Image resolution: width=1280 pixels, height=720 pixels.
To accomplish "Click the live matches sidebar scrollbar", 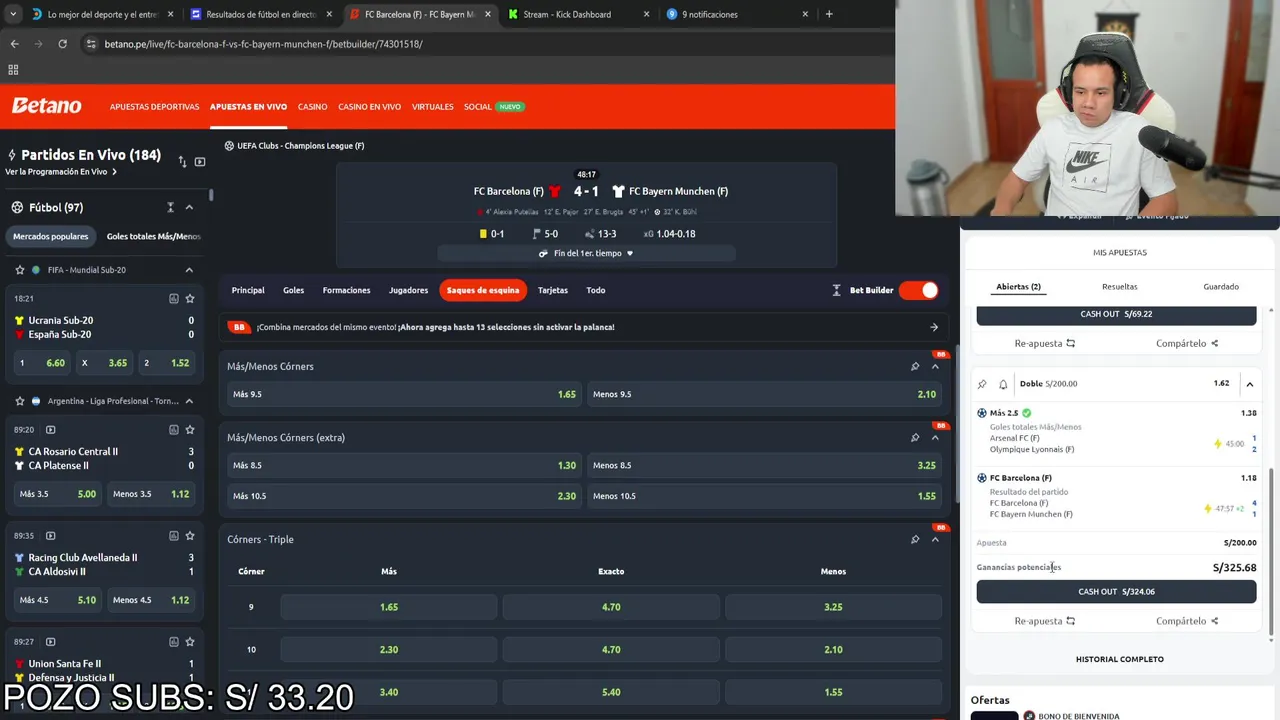I will 211,196.
